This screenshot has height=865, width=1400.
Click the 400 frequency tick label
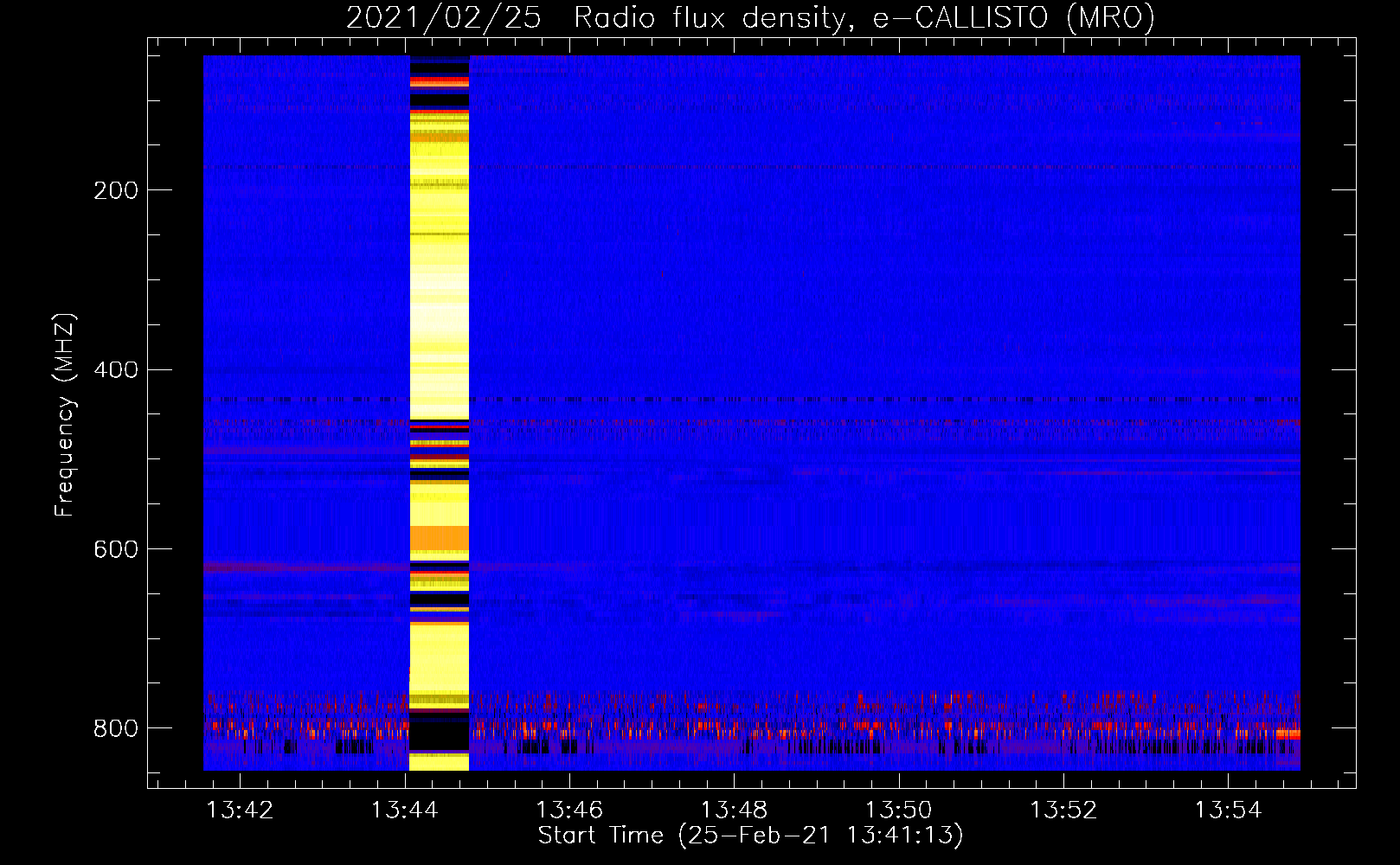(116, 370)
